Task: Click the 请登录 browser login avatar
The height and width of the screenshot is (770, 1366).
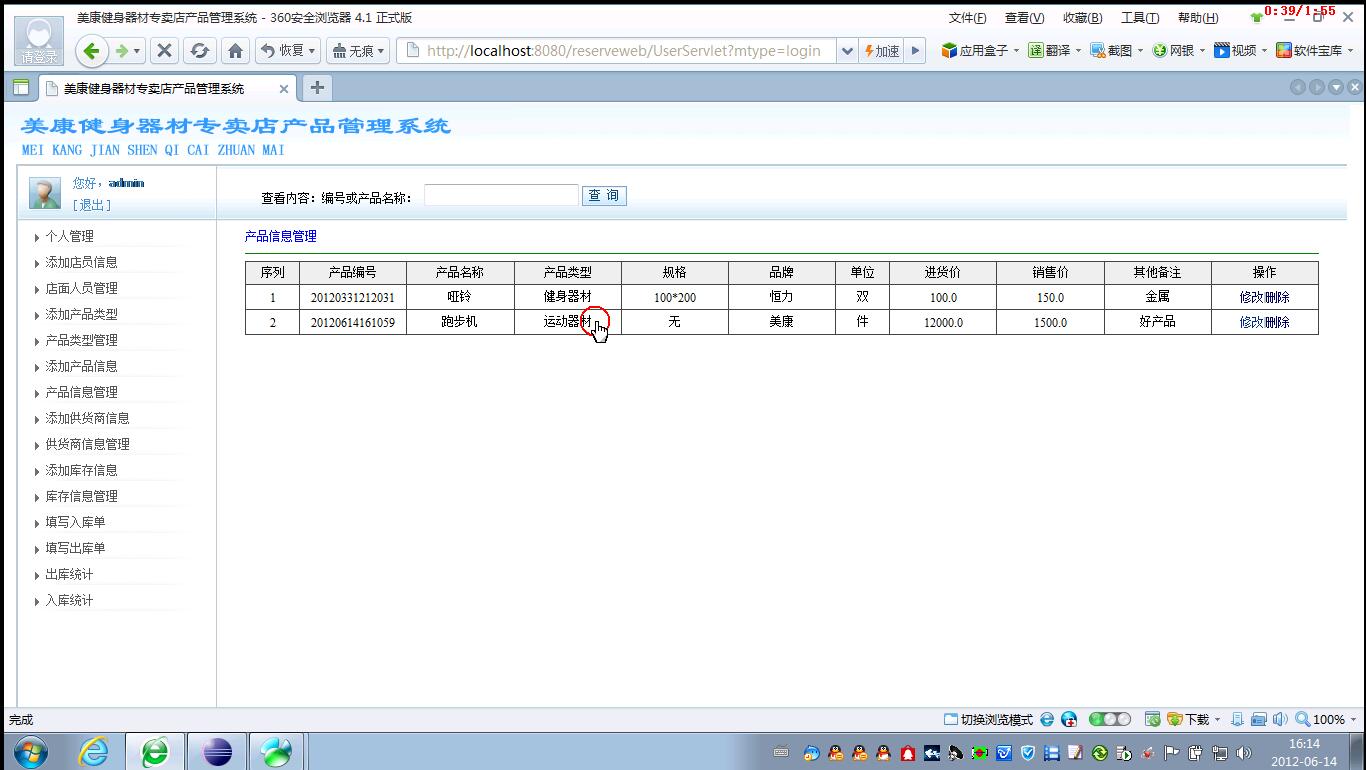Action: click(39, 41)
